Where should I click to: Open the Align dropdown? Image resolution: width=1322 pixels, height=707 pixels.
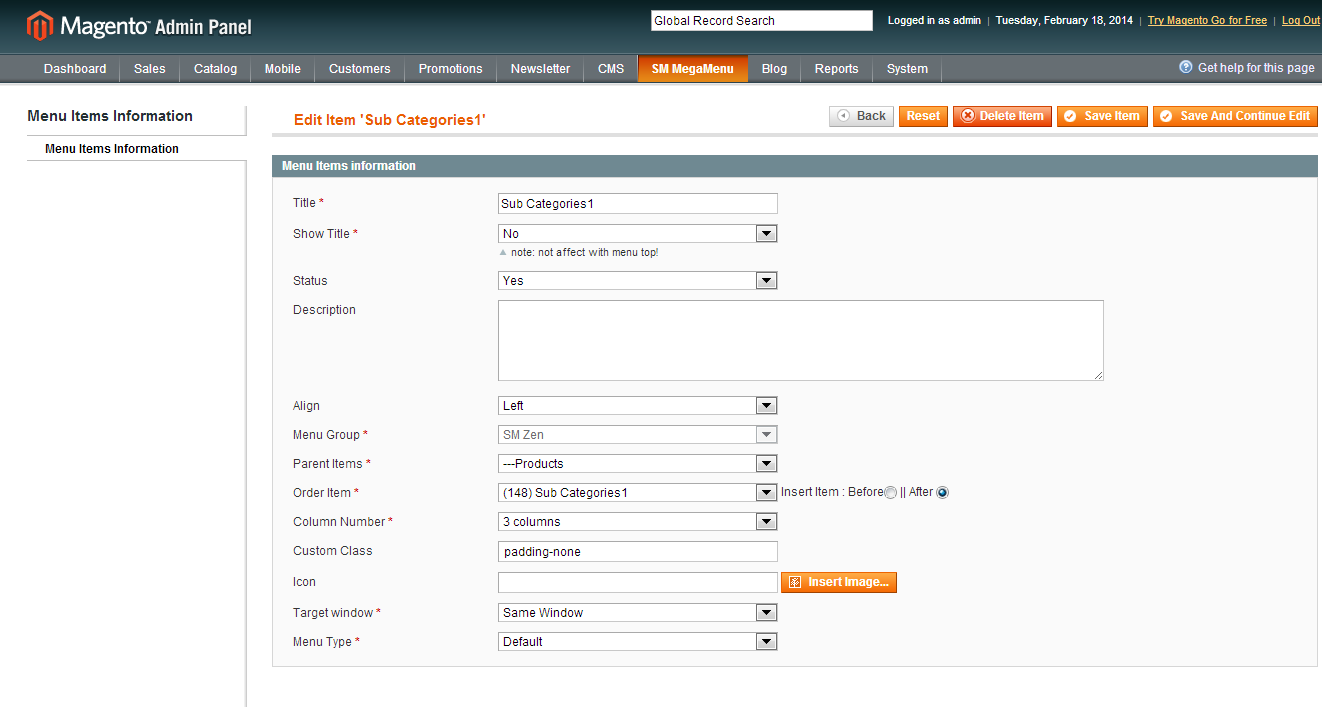click(637, 406)
